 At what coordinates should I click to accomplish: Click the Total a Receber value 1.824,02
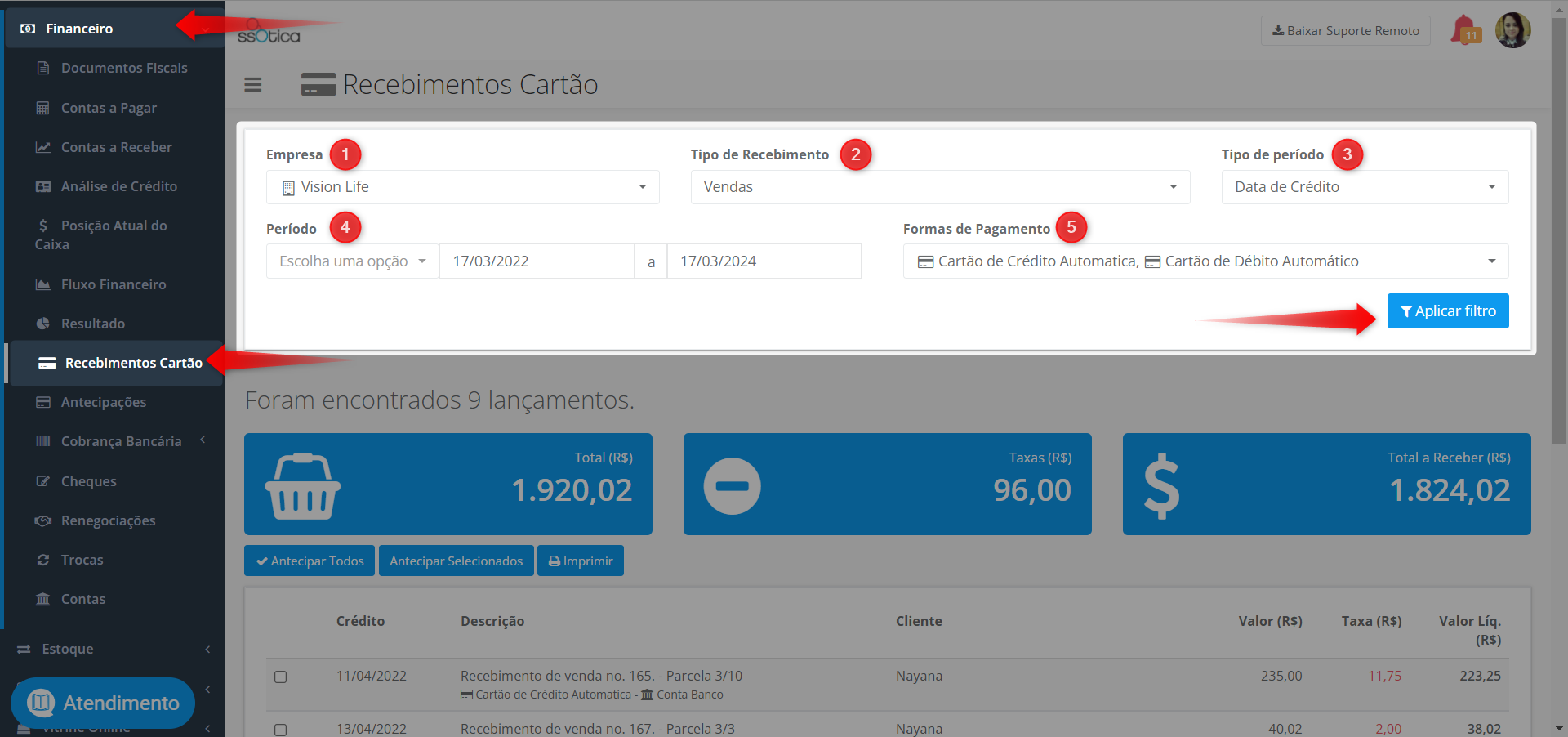point(1450,490)
